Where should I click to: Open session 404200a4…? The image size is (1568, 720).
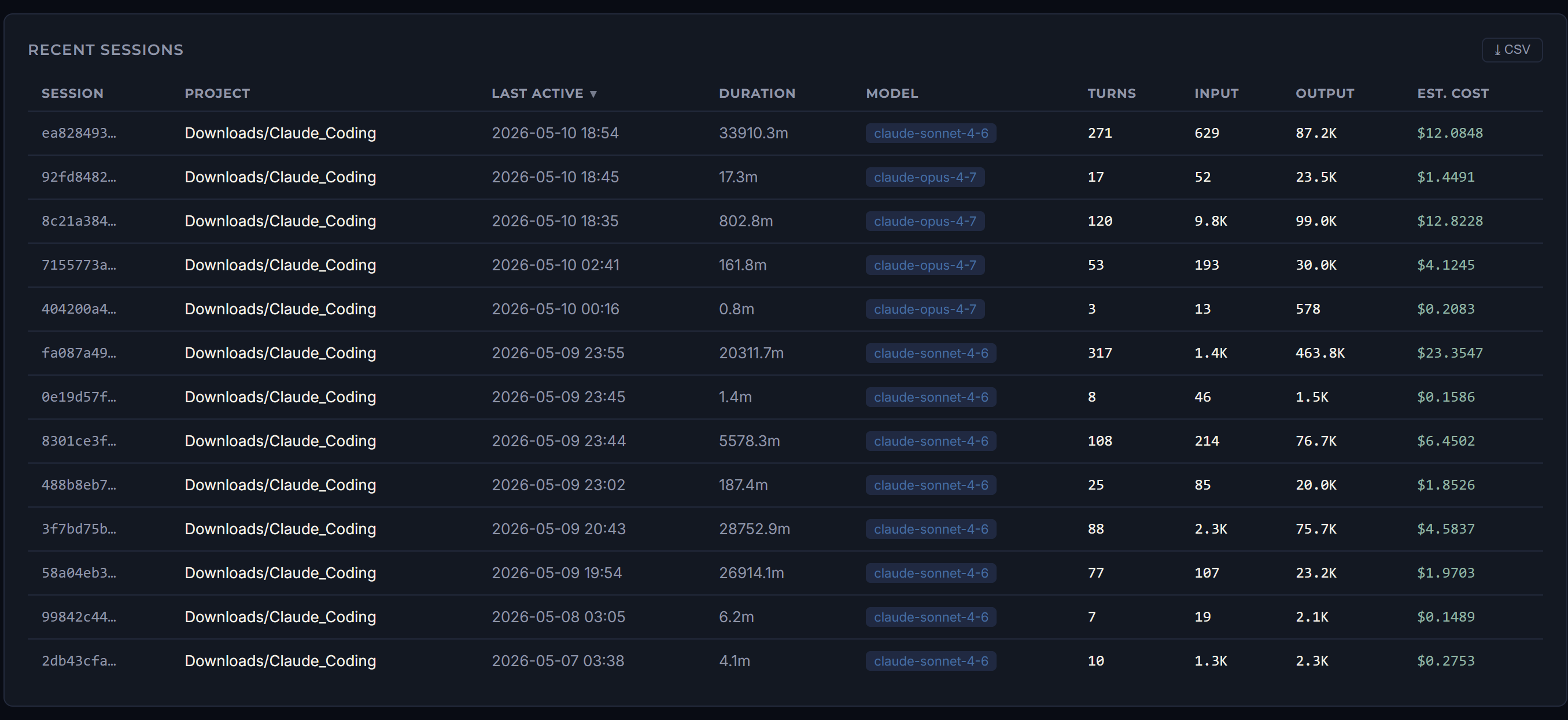tap(79, 309)
